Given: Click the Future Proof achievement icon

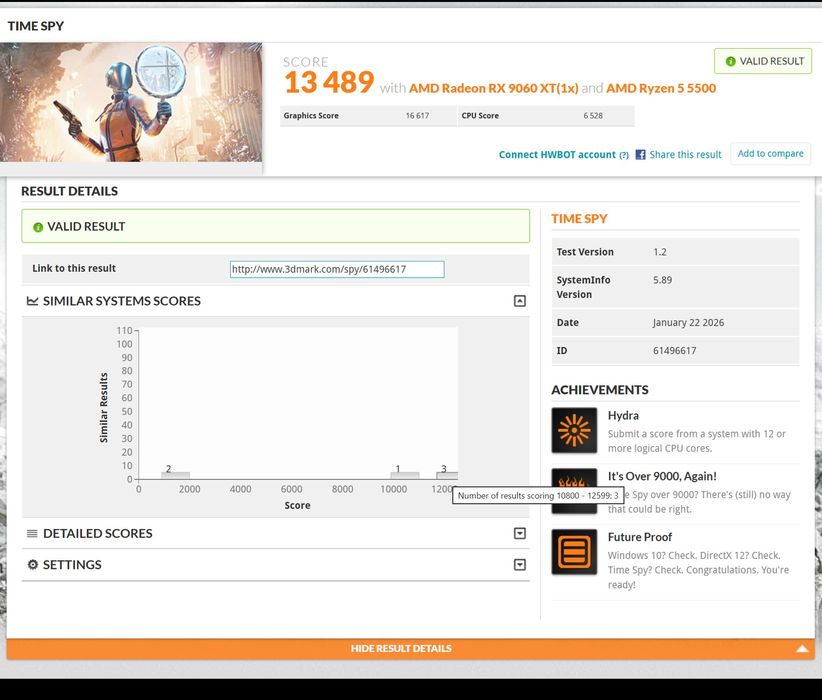Looking at the screenshot, I should [x=574, y=552].
